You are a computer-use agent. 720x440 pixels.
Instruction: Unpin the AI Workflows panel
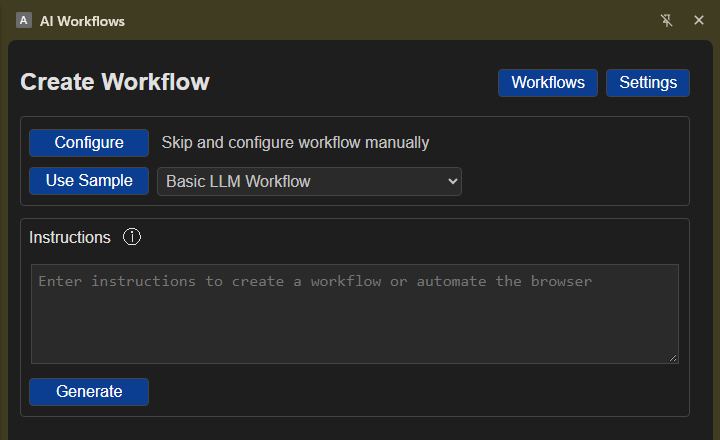click(666, 20)
